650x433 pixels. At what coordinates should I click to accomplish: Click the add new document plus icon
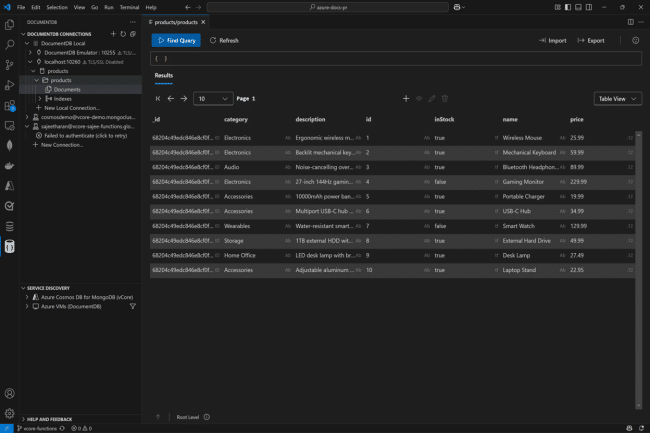[x=406, y=99]
